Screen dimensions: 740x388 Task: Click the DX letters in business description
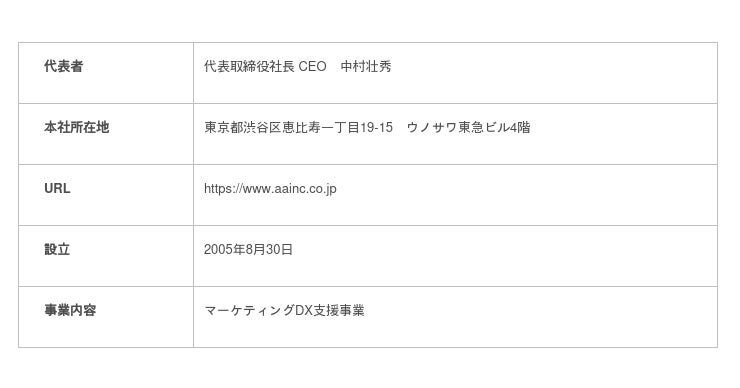point(304,311)
